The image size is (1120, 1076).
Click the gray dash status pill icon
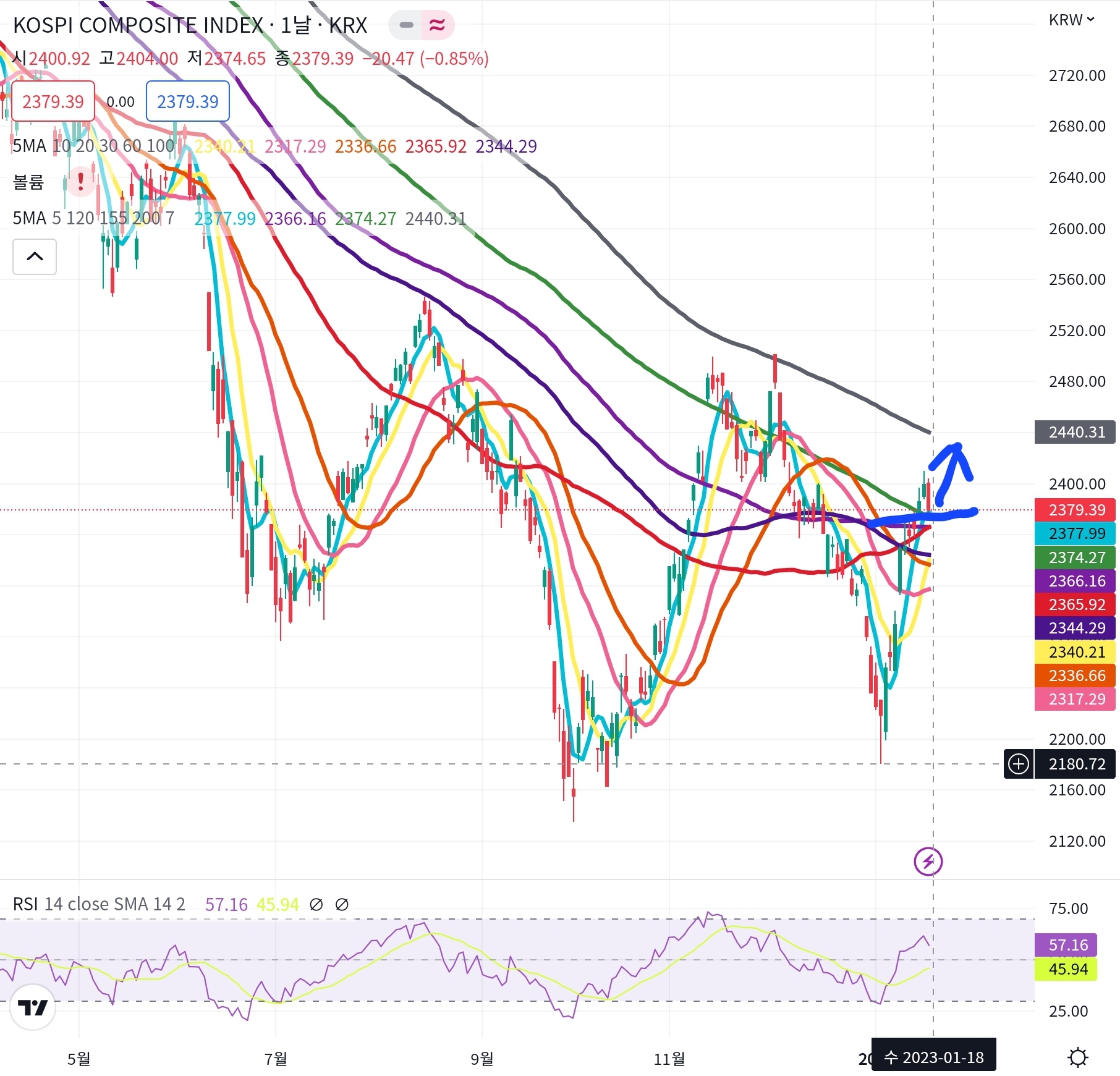pyautogui.click(x=406, y=25)
